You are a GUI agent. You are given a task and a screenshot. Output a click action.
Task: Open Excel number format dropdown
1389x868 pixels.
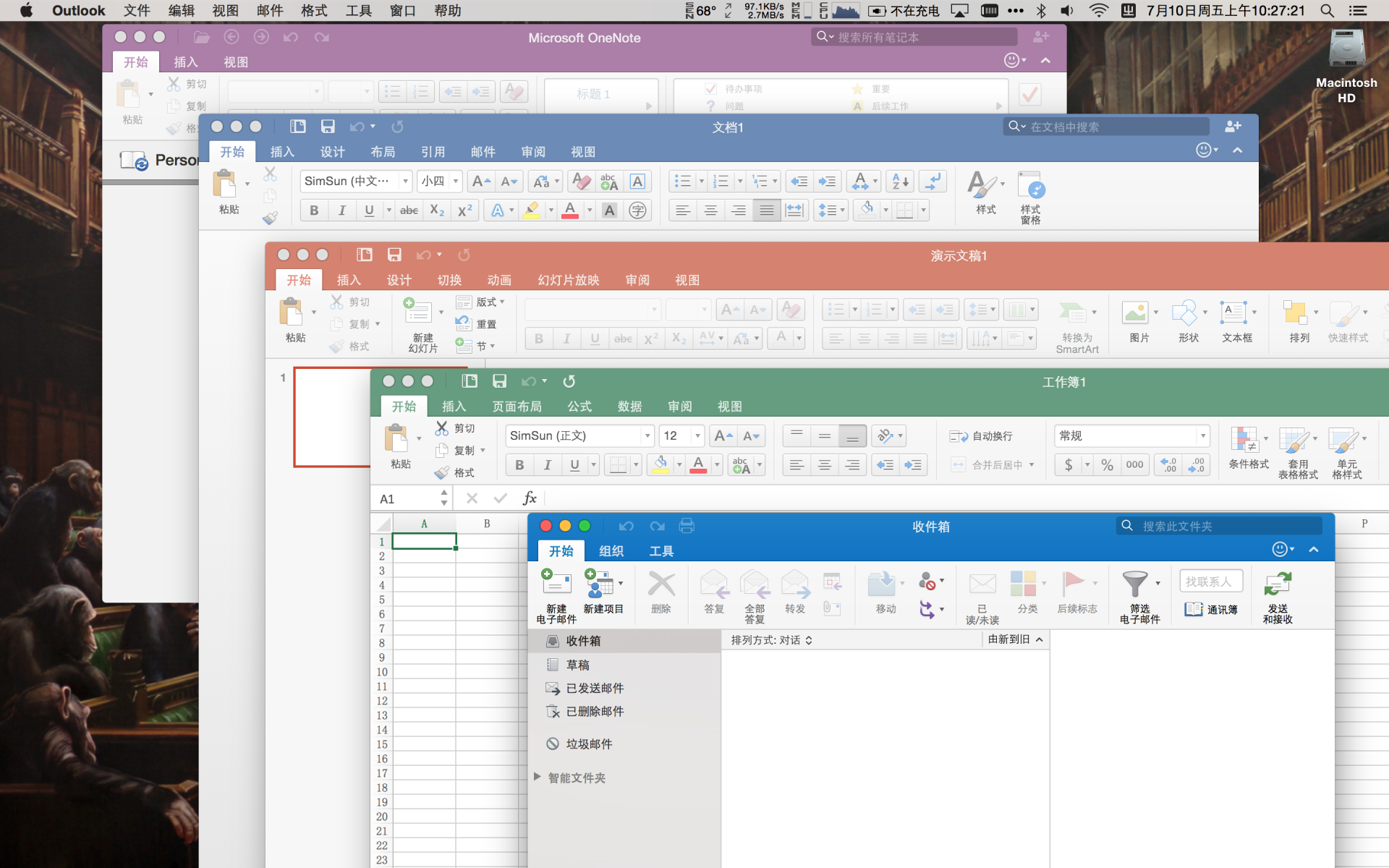coord(1202,436)
